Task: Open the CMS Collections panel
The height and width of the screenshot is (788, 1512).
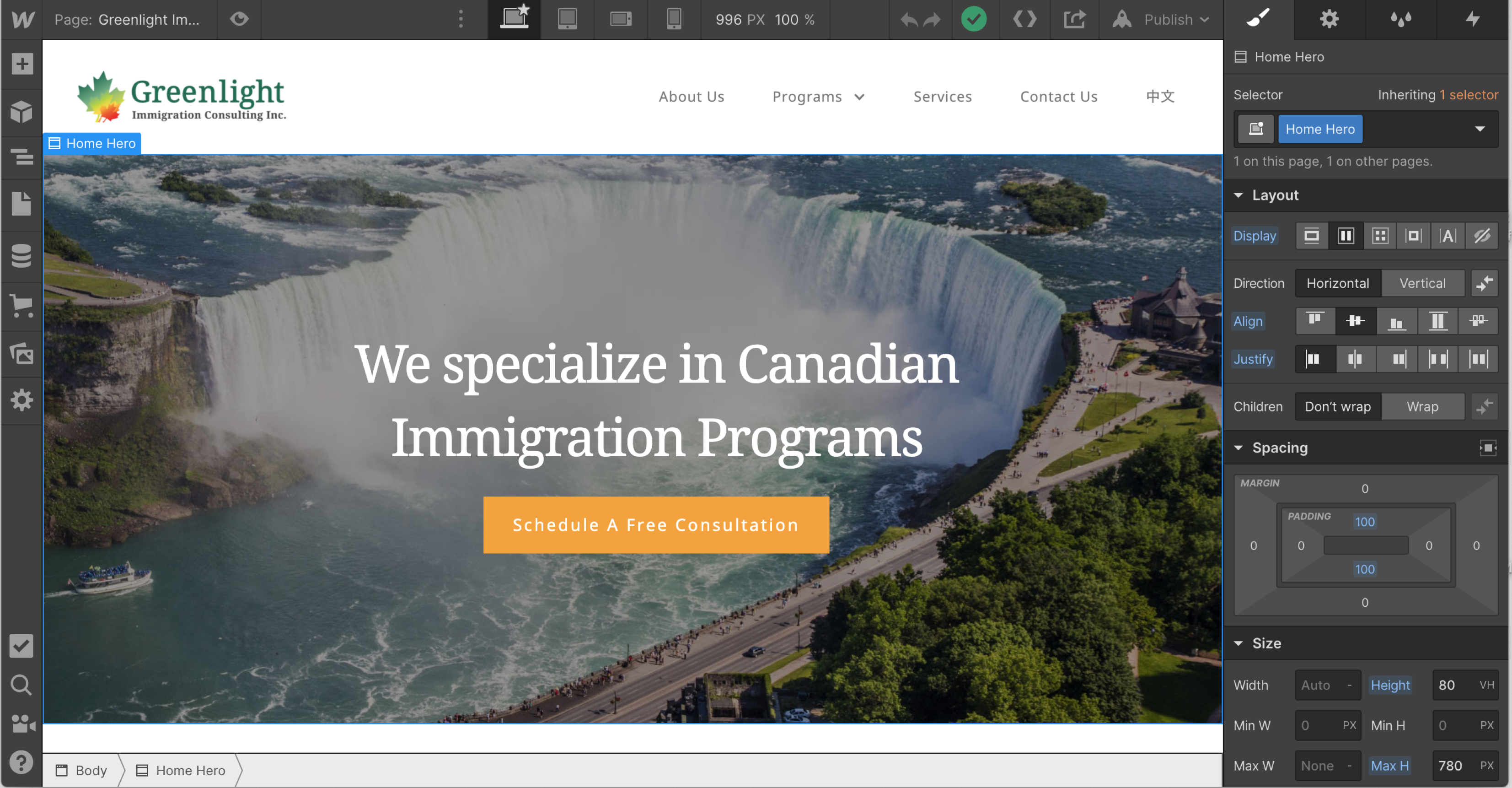Action: click(21, 255)
